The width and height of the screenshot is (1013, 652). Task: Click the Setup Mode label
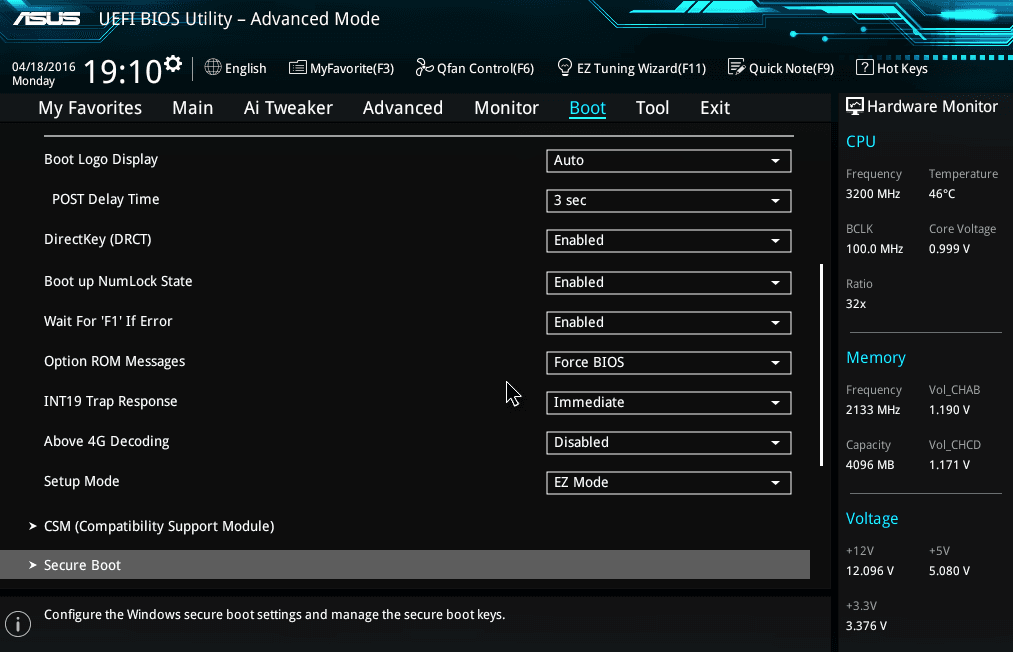point(81,482)
